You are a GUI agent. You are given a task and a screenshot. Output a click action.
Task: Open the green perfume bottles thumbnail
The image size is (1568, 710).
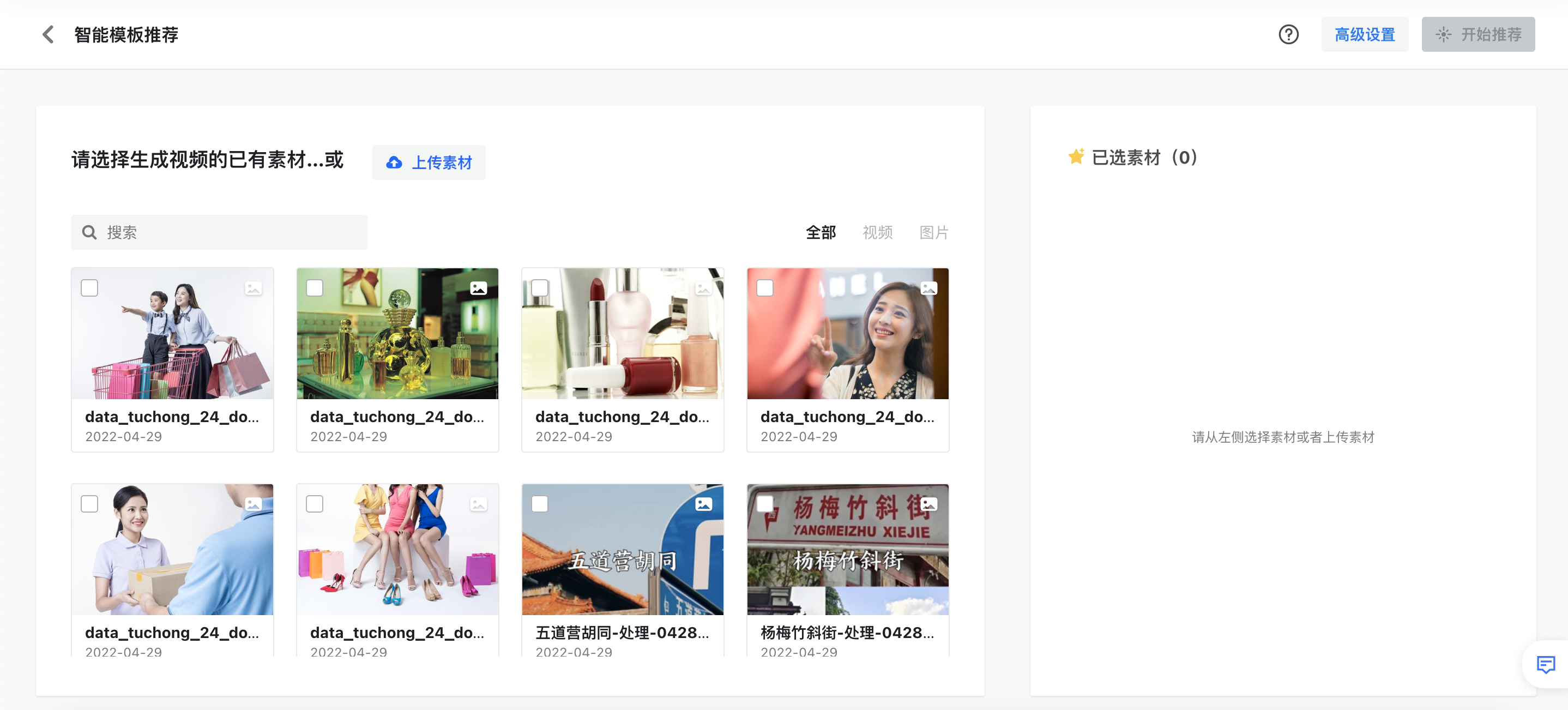click(x=397, y=334)
